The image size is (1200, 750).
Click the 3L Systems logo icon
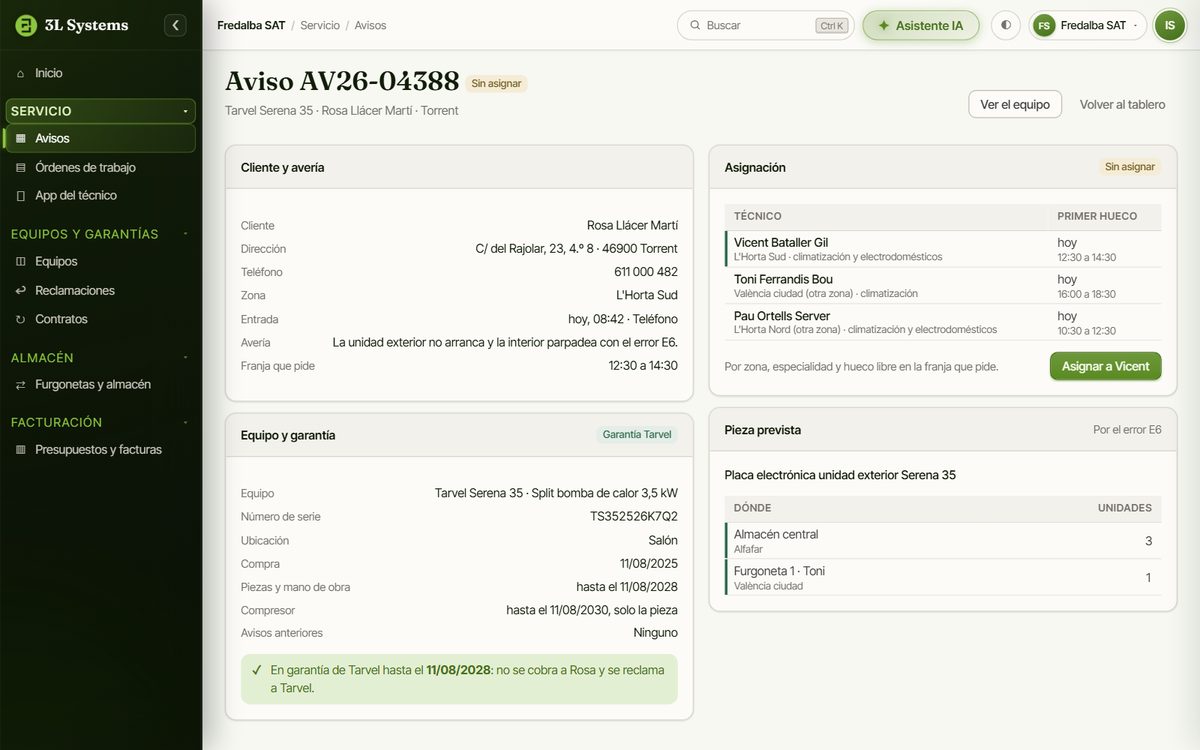[x=26, y=25]
